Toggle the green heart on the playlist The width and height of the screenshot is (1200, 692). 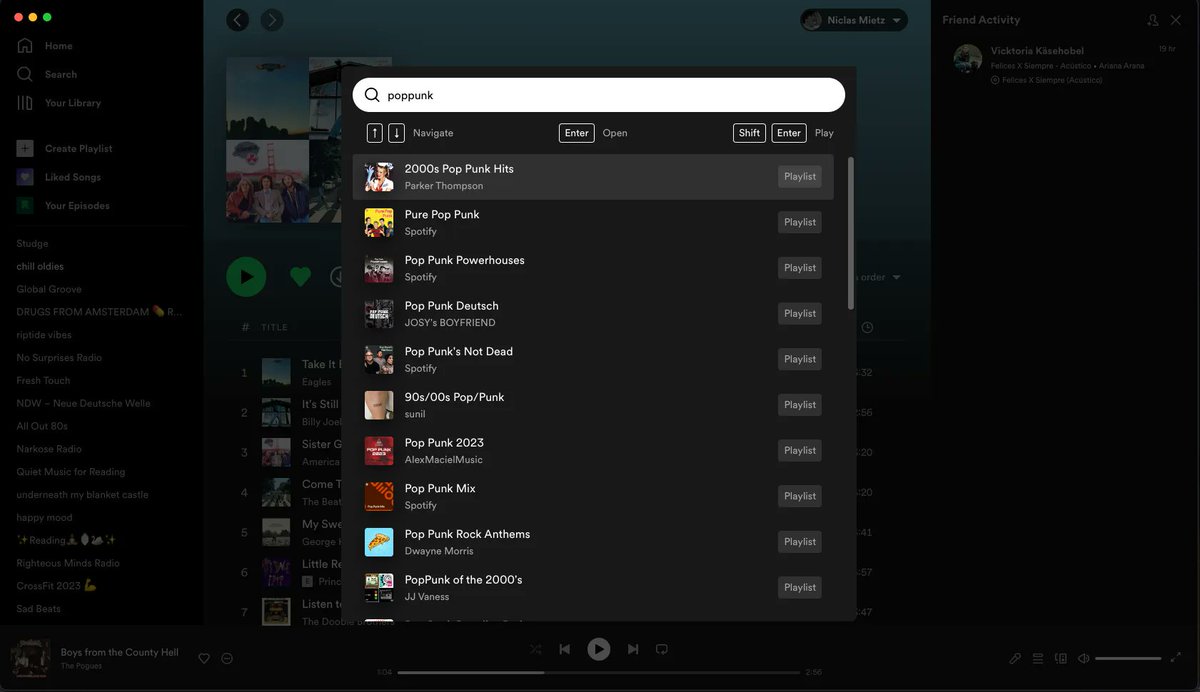tap(300, 277)
